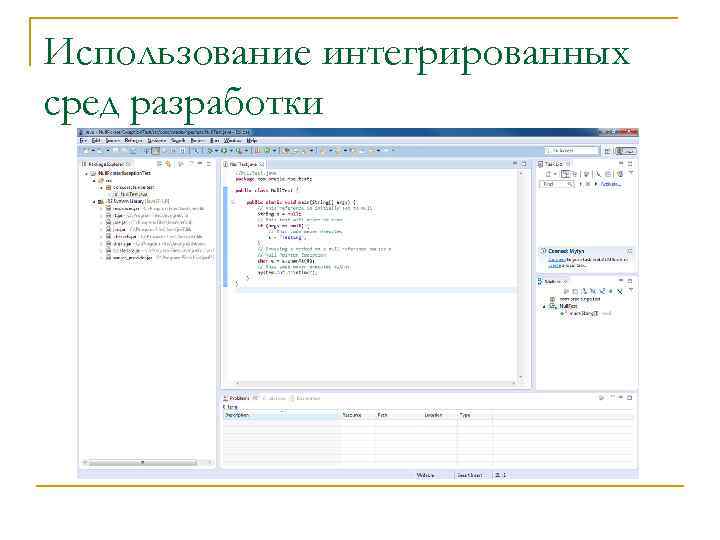Click the editor horizontal scrollbar
Image resolution: width=720 pixels, height=540 pixels.
pyautogui.click(x=375, y=382)
